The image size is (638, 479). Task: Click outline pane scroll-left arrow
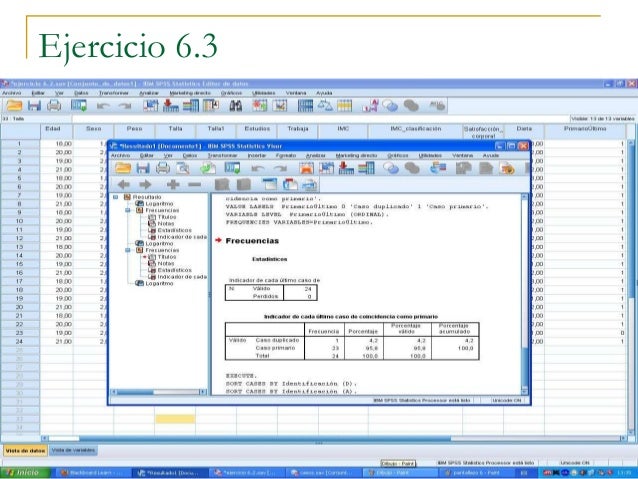click(115, 392)
